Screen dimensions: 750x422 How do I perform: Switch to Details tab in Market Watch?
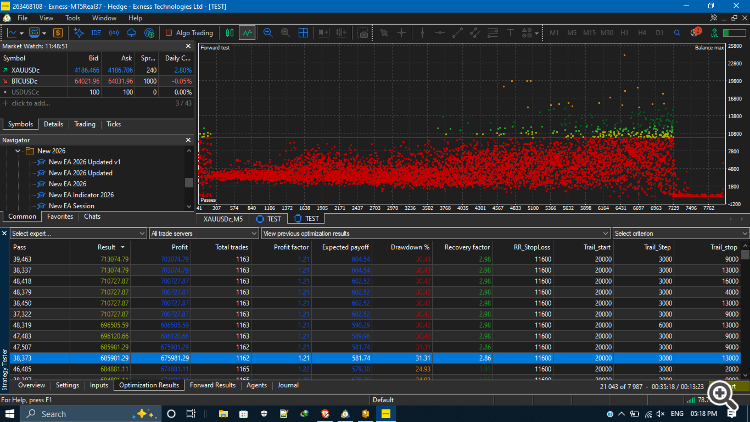point(53,124)
